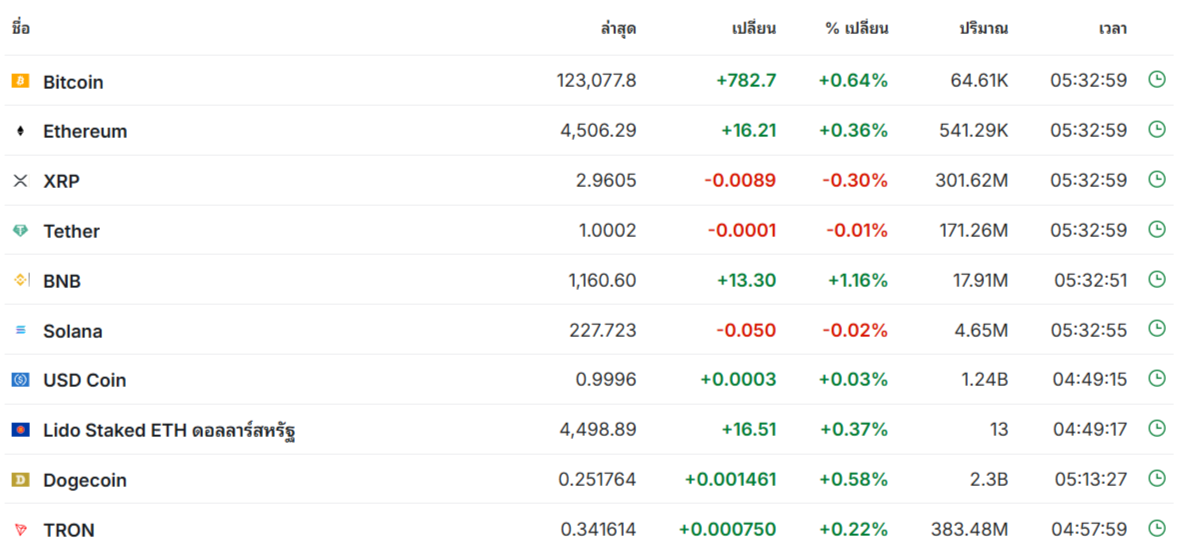Click the BNB logo icon

[x=20, y=281]
